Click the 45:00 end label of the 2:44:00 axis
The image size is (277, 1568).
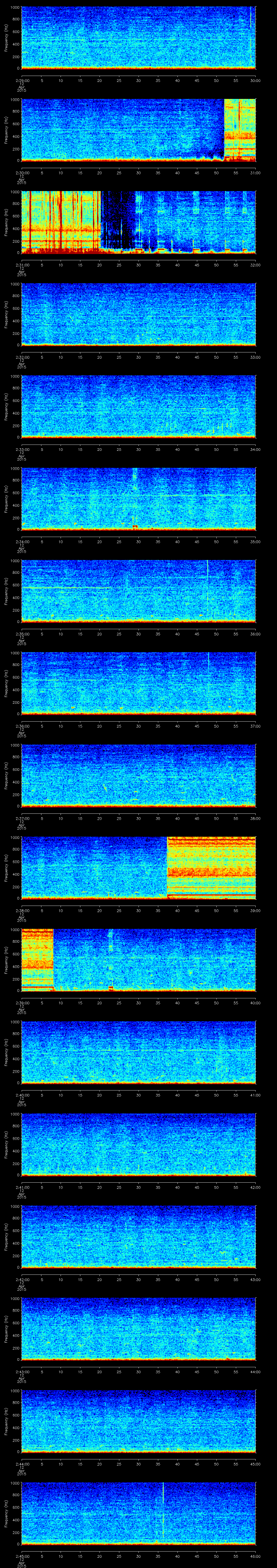point(256,1464)
